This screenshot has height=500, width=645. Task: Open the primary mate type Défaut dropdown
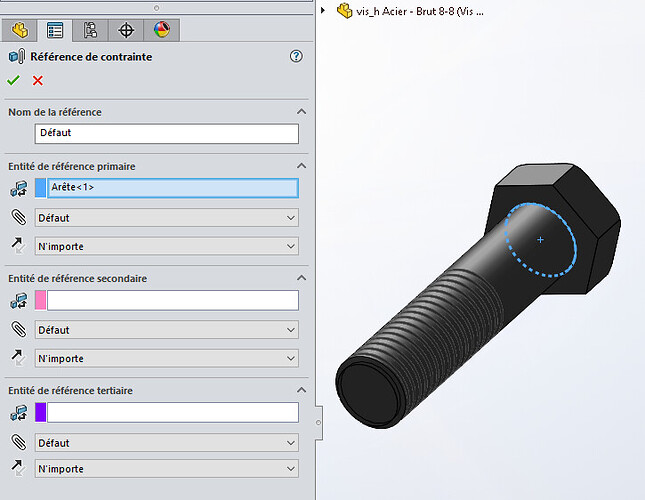coord(166,217)
